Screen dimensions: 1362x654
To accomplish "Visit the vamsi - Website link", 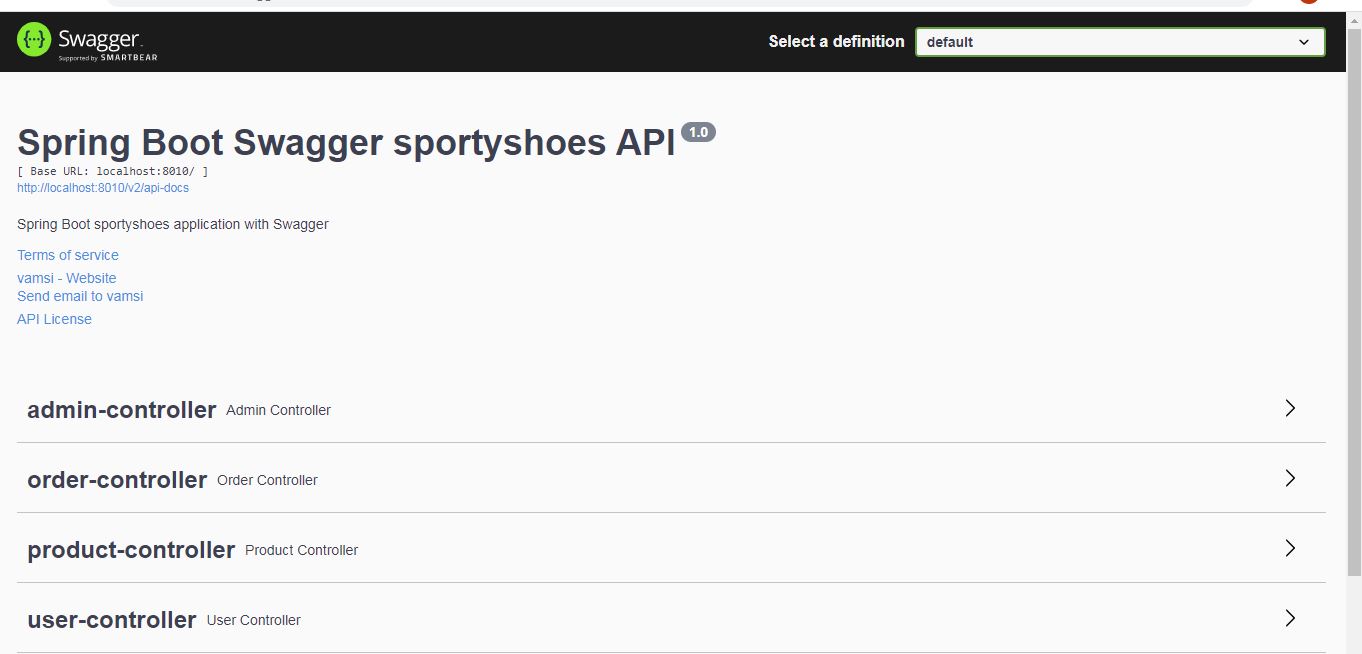I will 67,278.
